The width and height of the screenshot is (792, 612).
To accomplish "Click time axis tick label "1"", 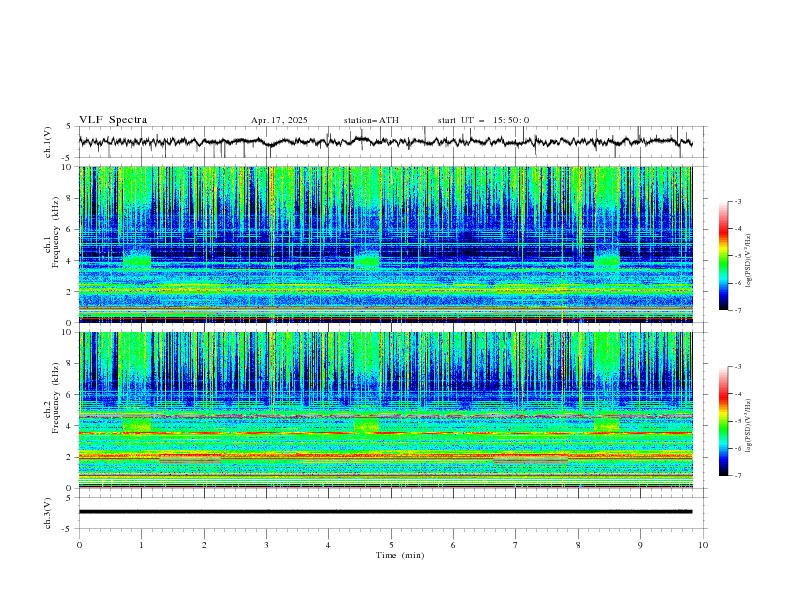I will (141, 545).
